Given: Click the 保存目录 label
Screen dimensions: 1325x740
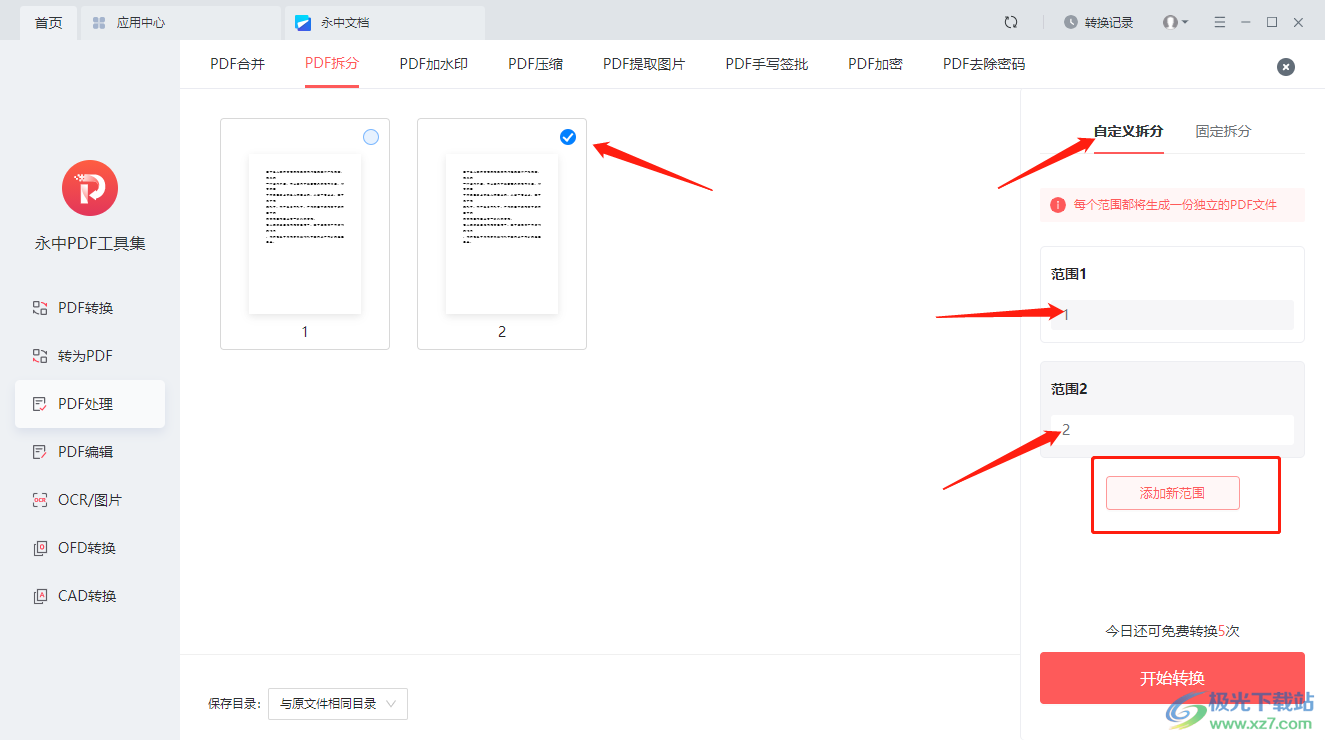Looking at the screenshot, I should click(234, 704).
